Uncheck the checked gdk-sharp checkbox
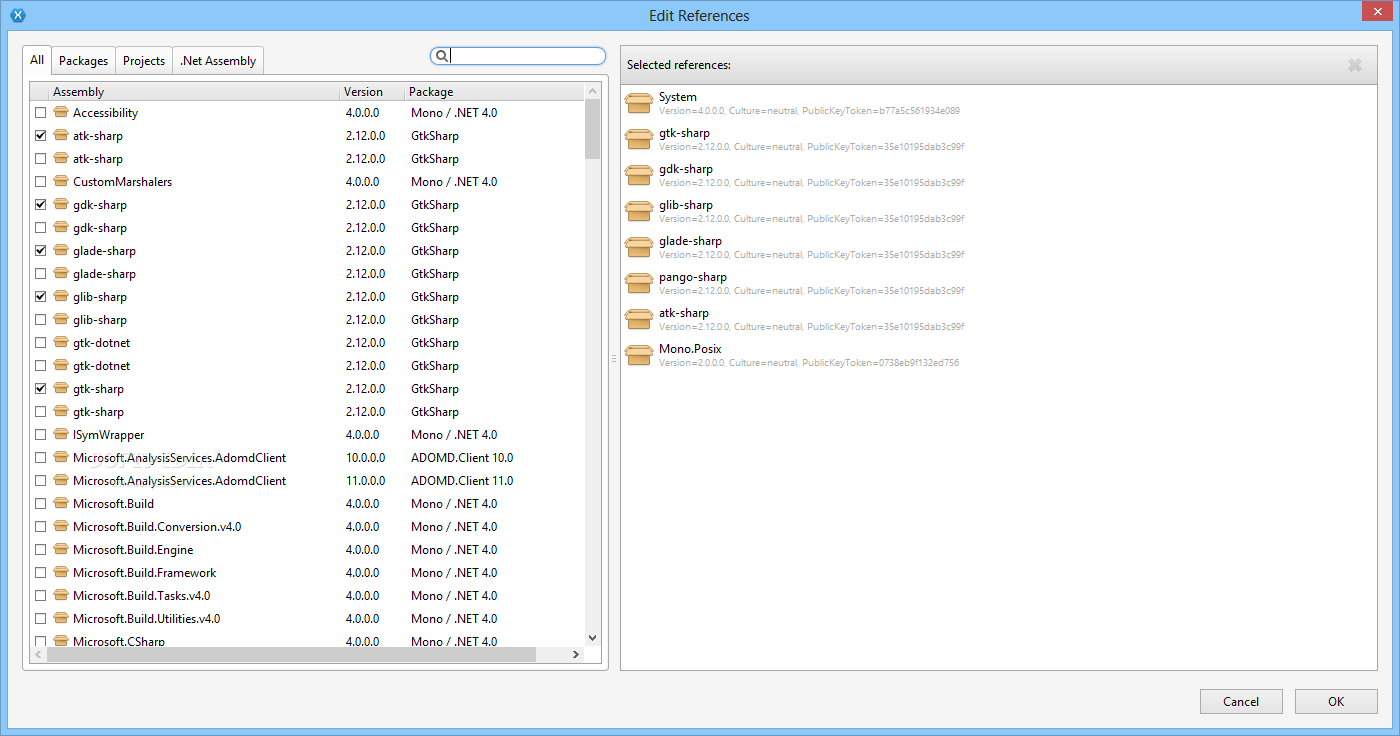This screenshot has width=1400, height=736. point(40,205)
